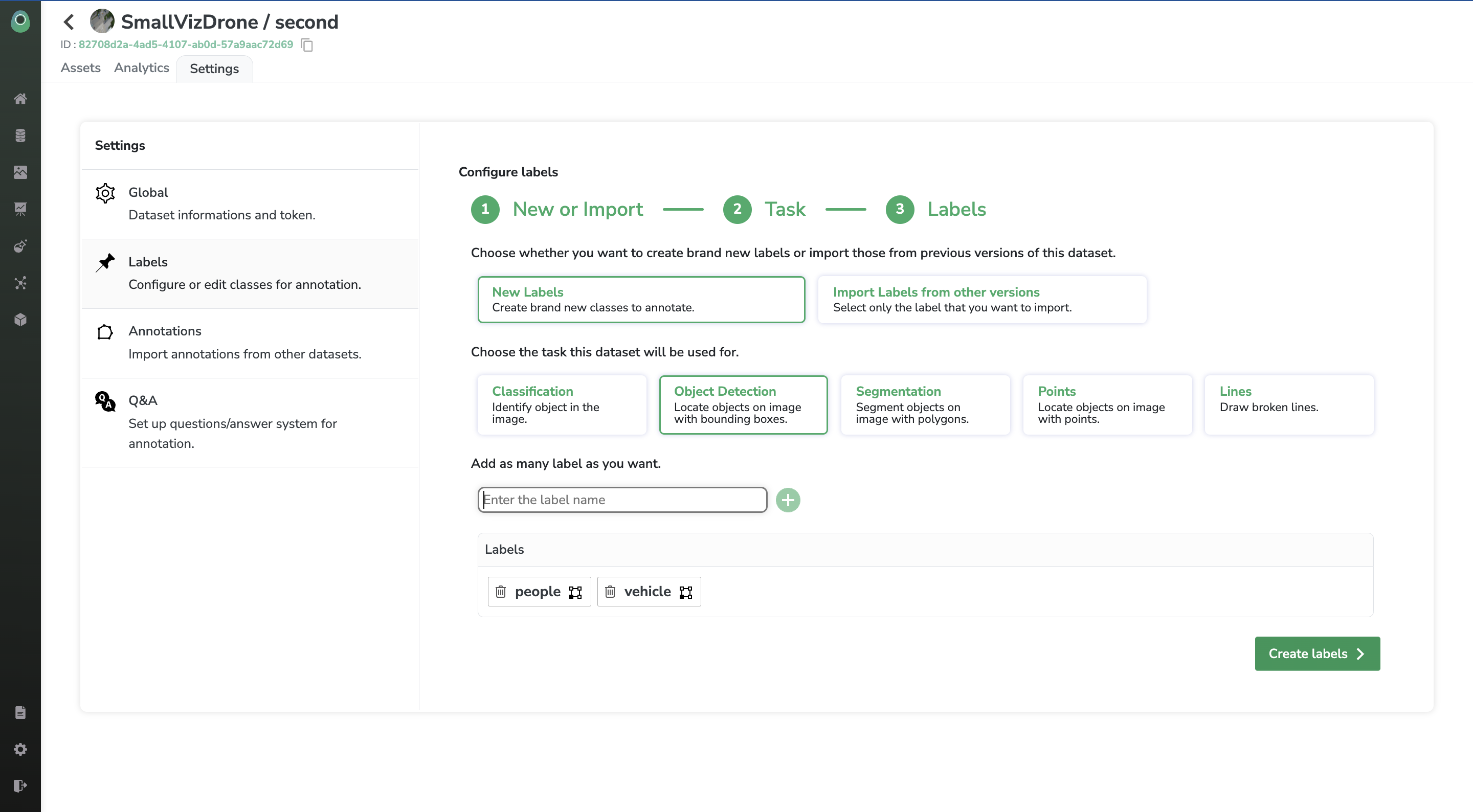Open the Analytics tab

pyautogui.click(x=141, y=67)
